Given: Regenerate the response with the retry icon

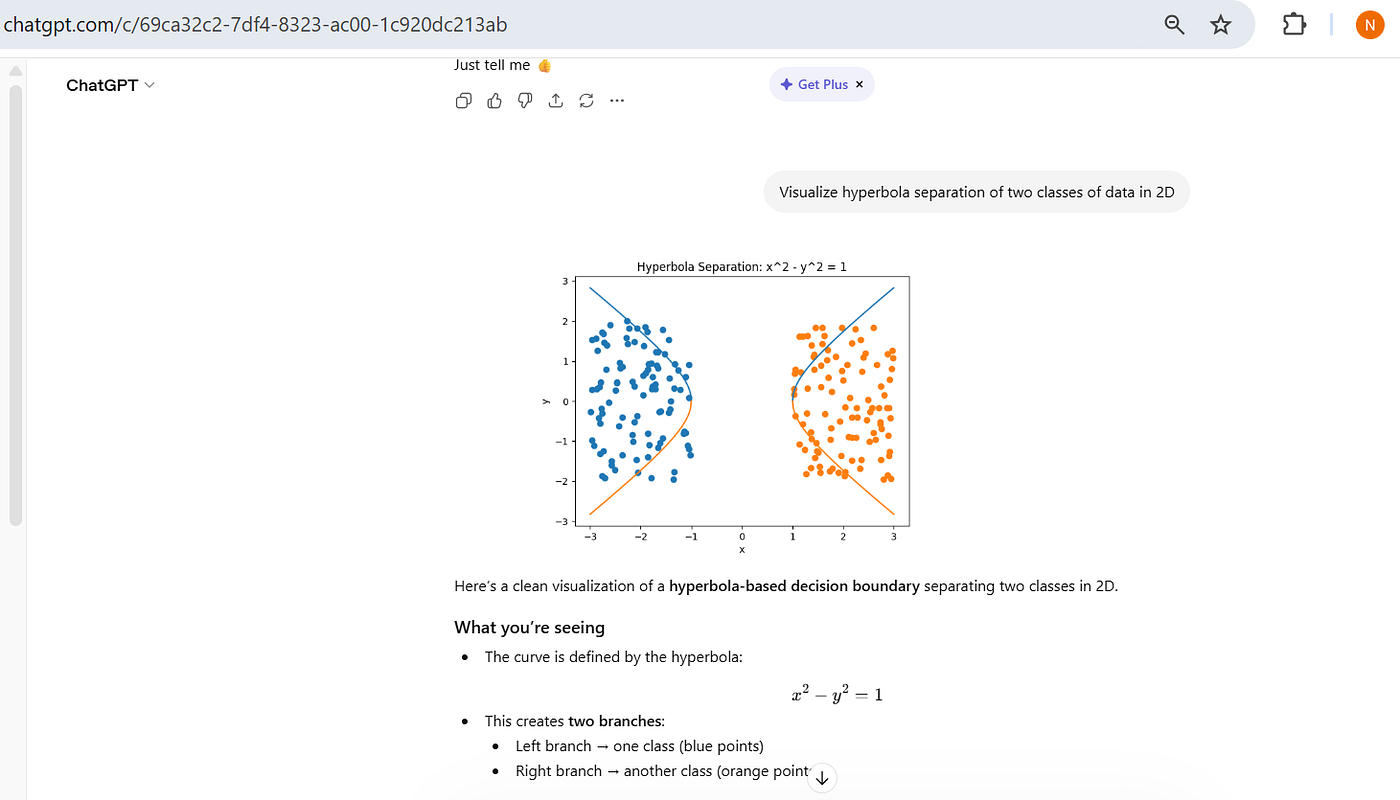Looking at the screenshot, I should pyautogui.click(x=587, y=101).
